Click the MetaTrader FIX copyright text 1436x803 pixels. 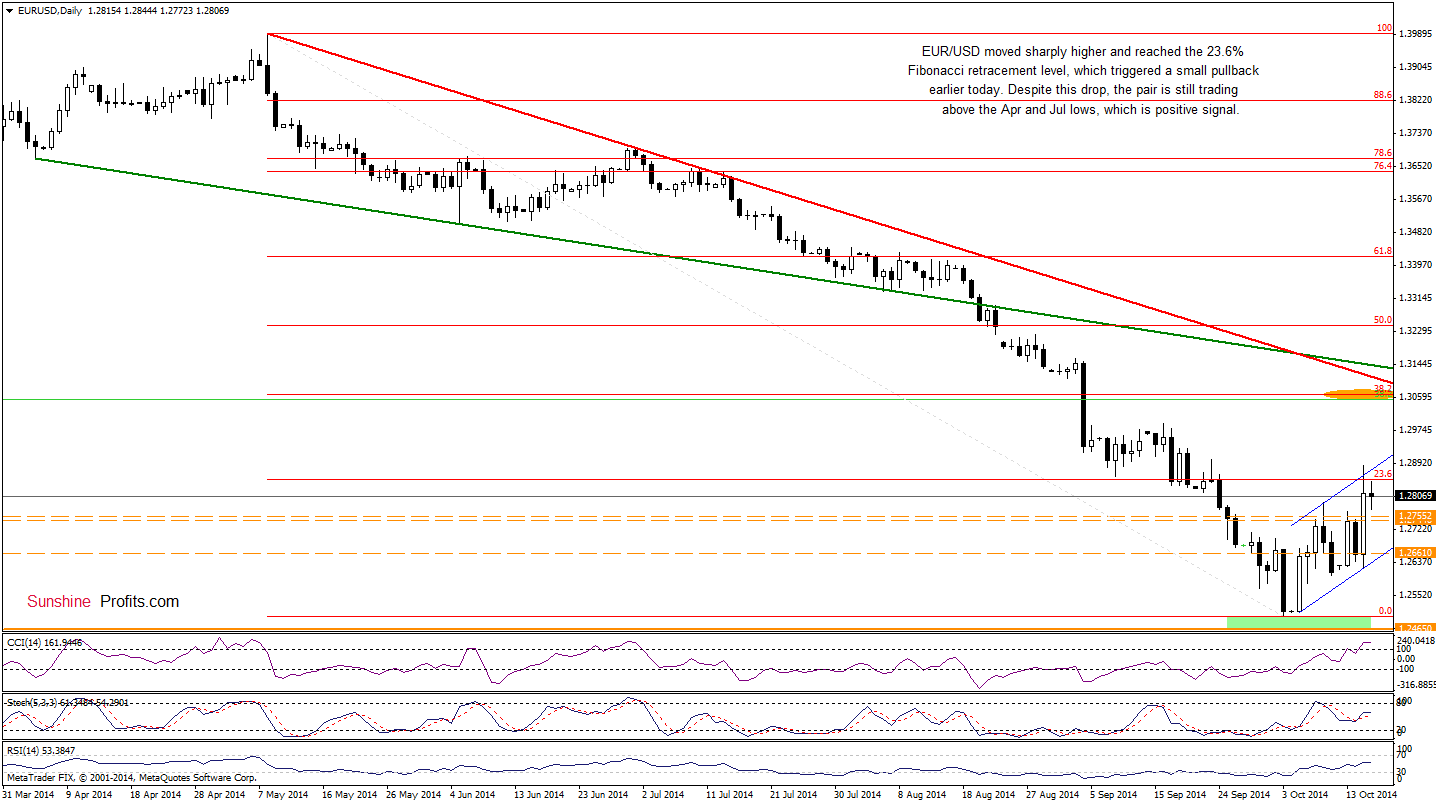pos(131,776)
